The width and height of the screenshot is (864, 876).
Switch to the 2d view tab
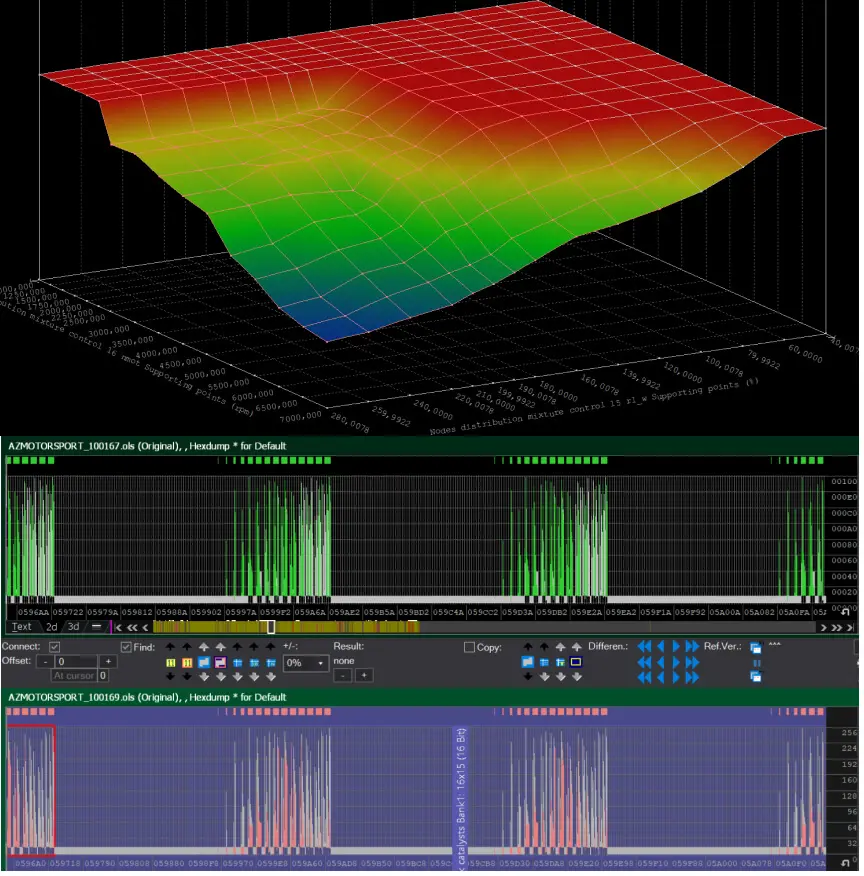click(52, 627)
